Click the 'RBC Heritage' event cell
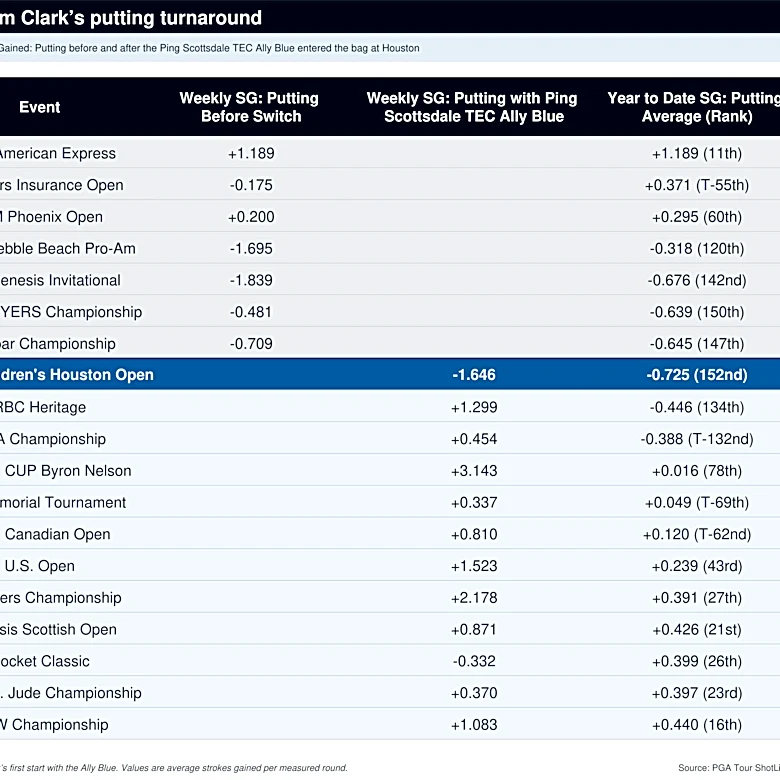 click(x=43, y=407)
